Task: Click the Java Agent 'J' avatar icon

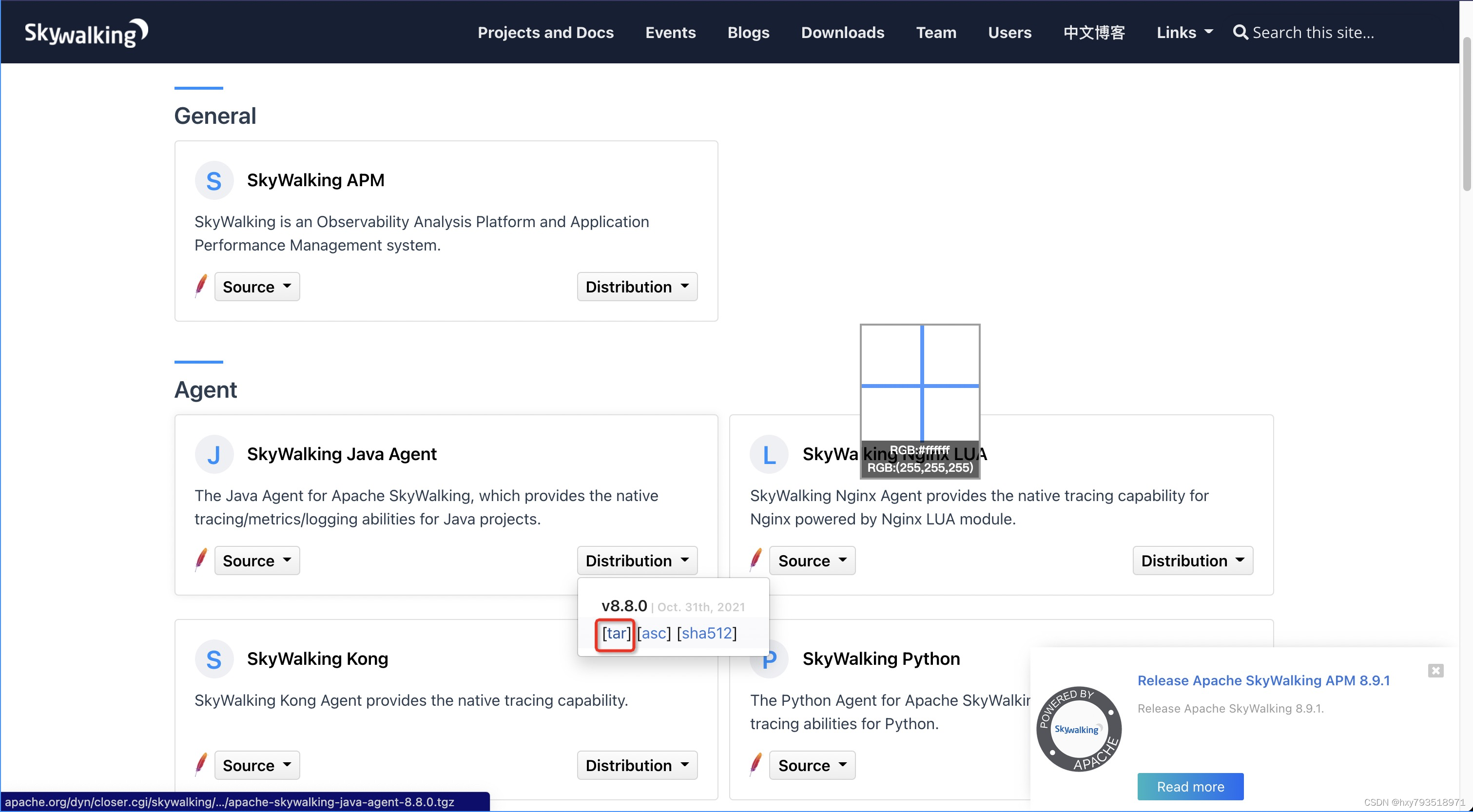Action: coord(214,455)
